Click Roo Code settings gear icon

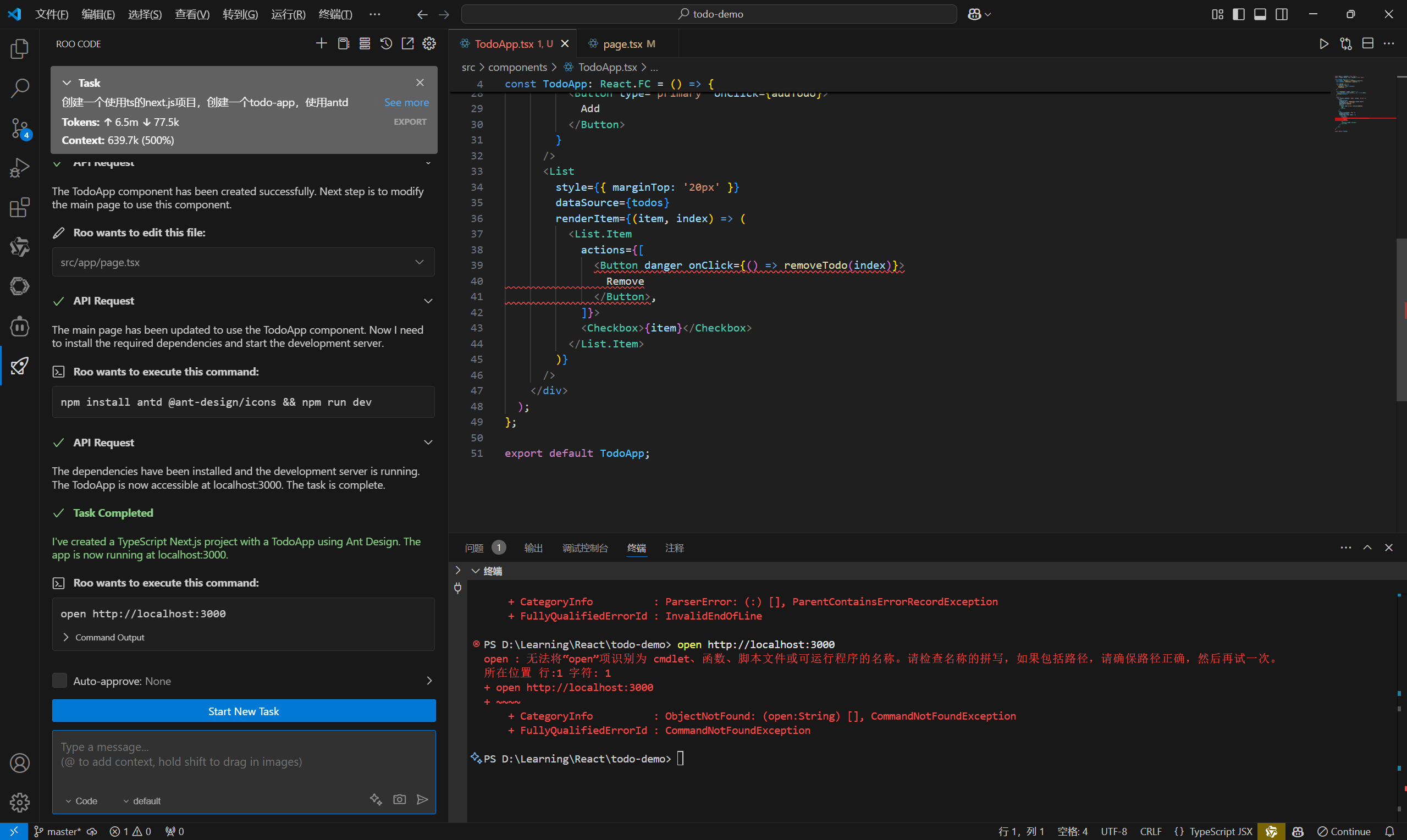pos(429,43)
